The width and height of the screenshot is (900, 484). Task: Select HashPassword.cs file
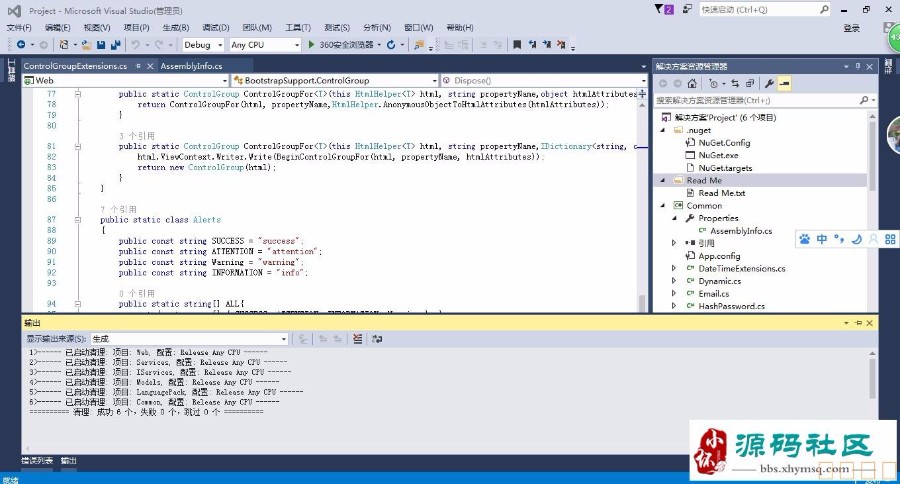732,306
